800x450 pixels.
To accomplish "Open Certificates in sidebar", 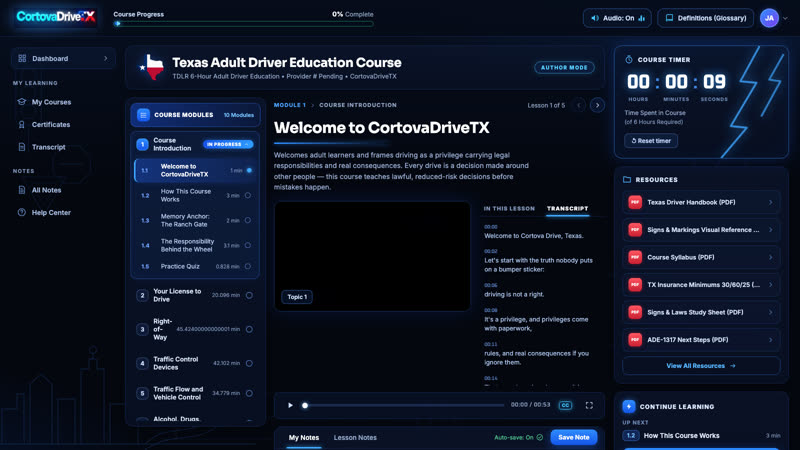I will click(51, 124).
